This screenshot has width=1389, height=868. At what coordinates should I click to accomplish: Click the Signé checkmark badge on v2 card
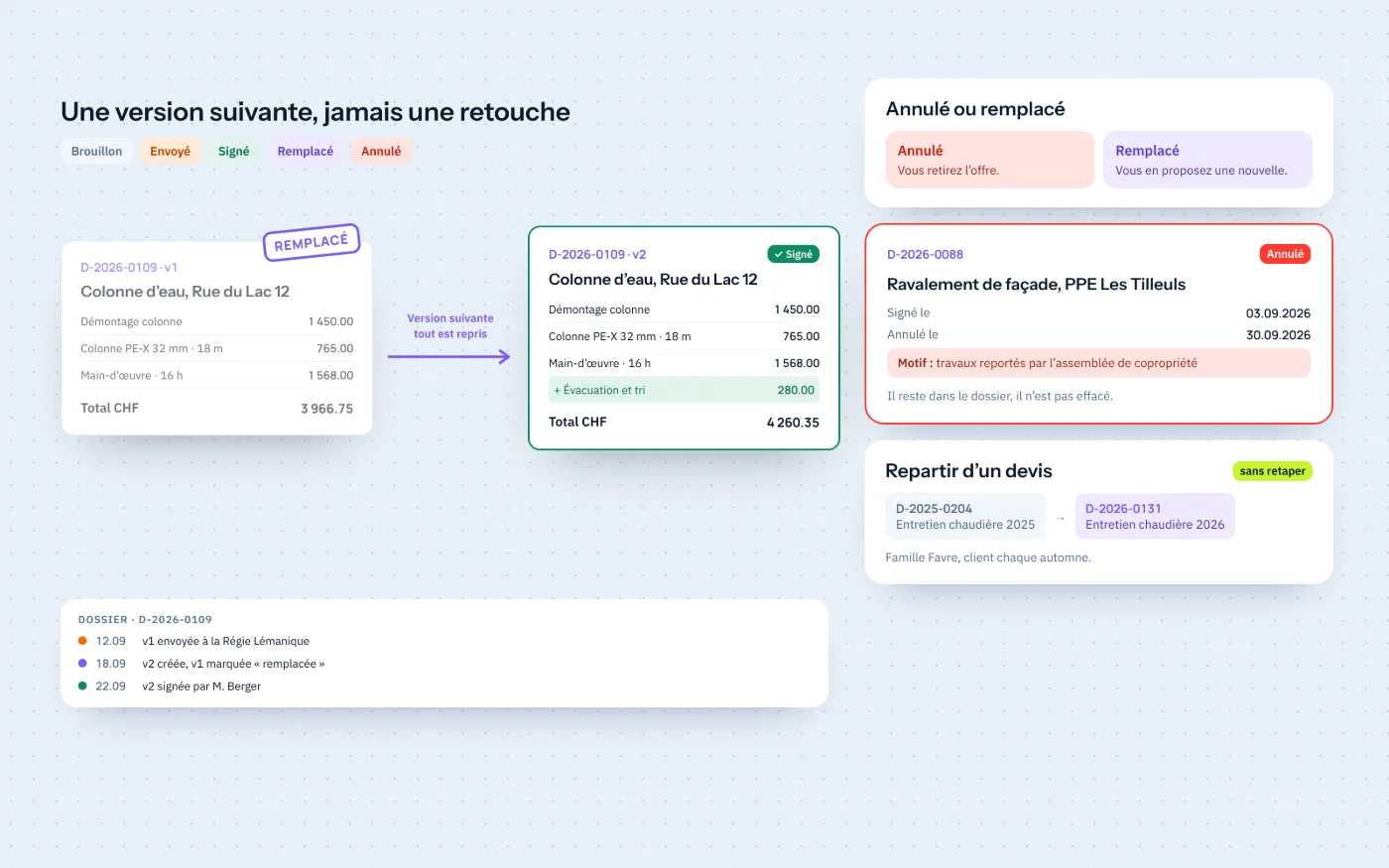[793, 255]
